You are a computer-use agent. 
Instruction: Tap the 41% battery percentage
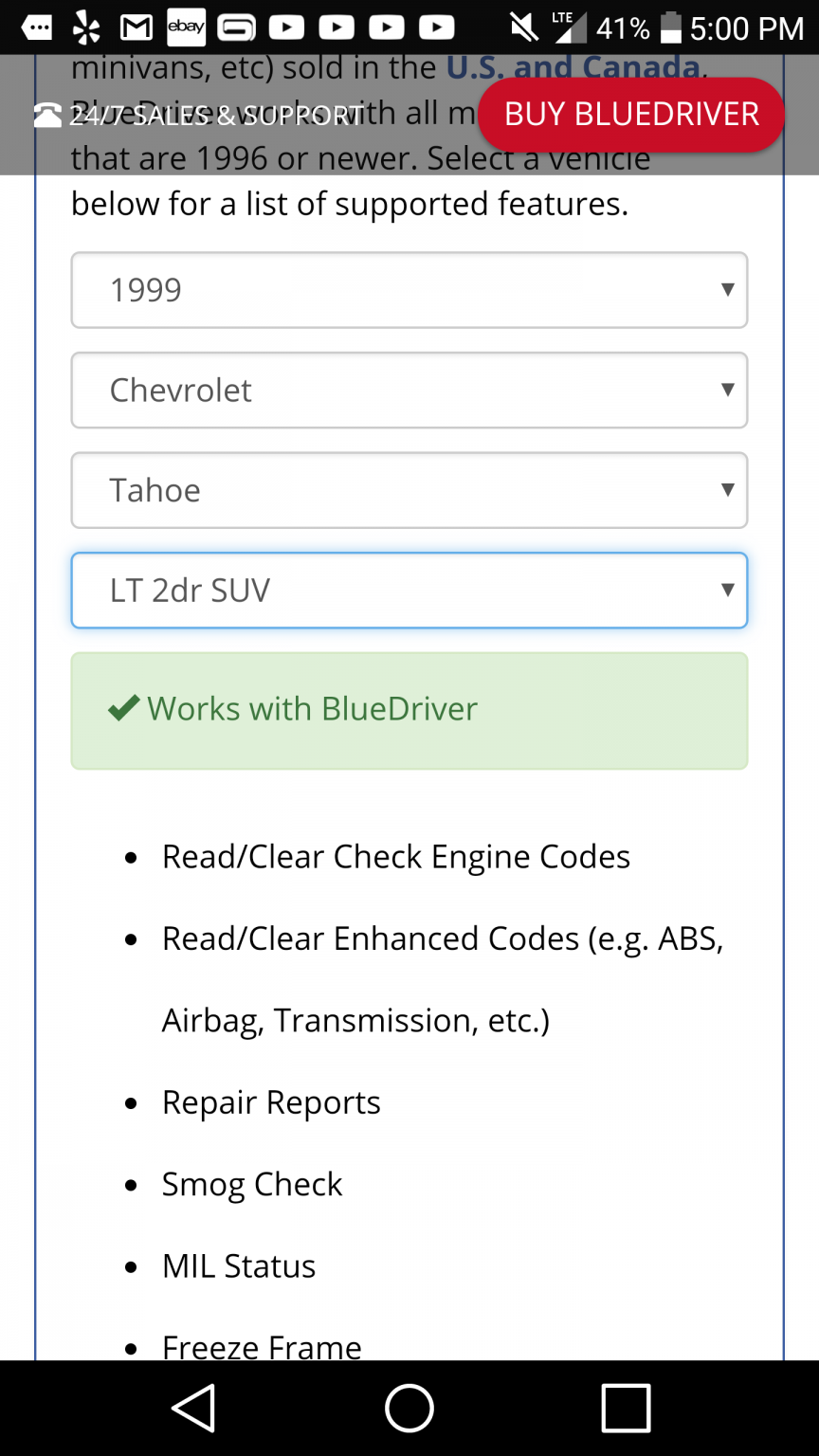623,28
